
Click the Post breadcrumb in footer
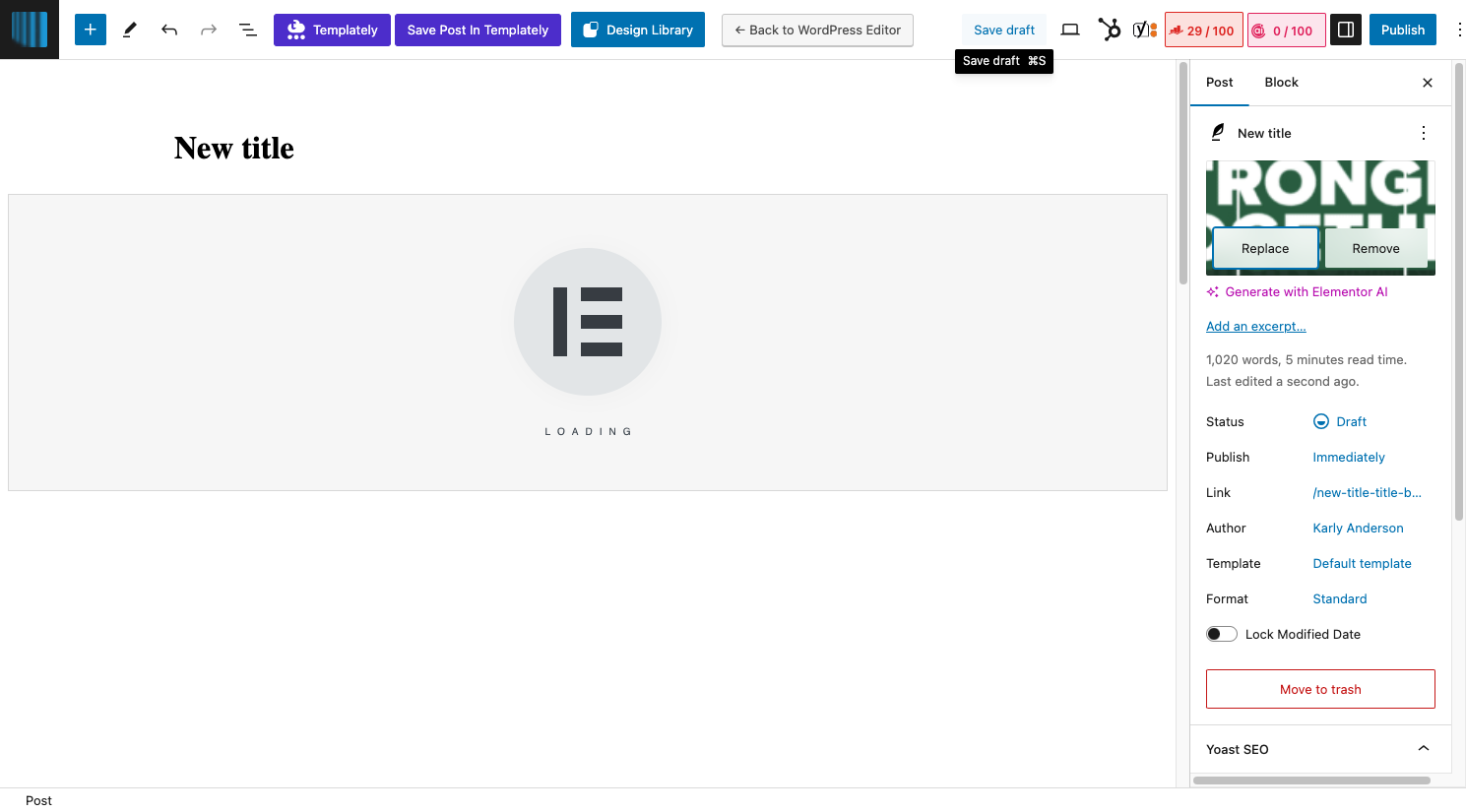(x=38, y=800)
